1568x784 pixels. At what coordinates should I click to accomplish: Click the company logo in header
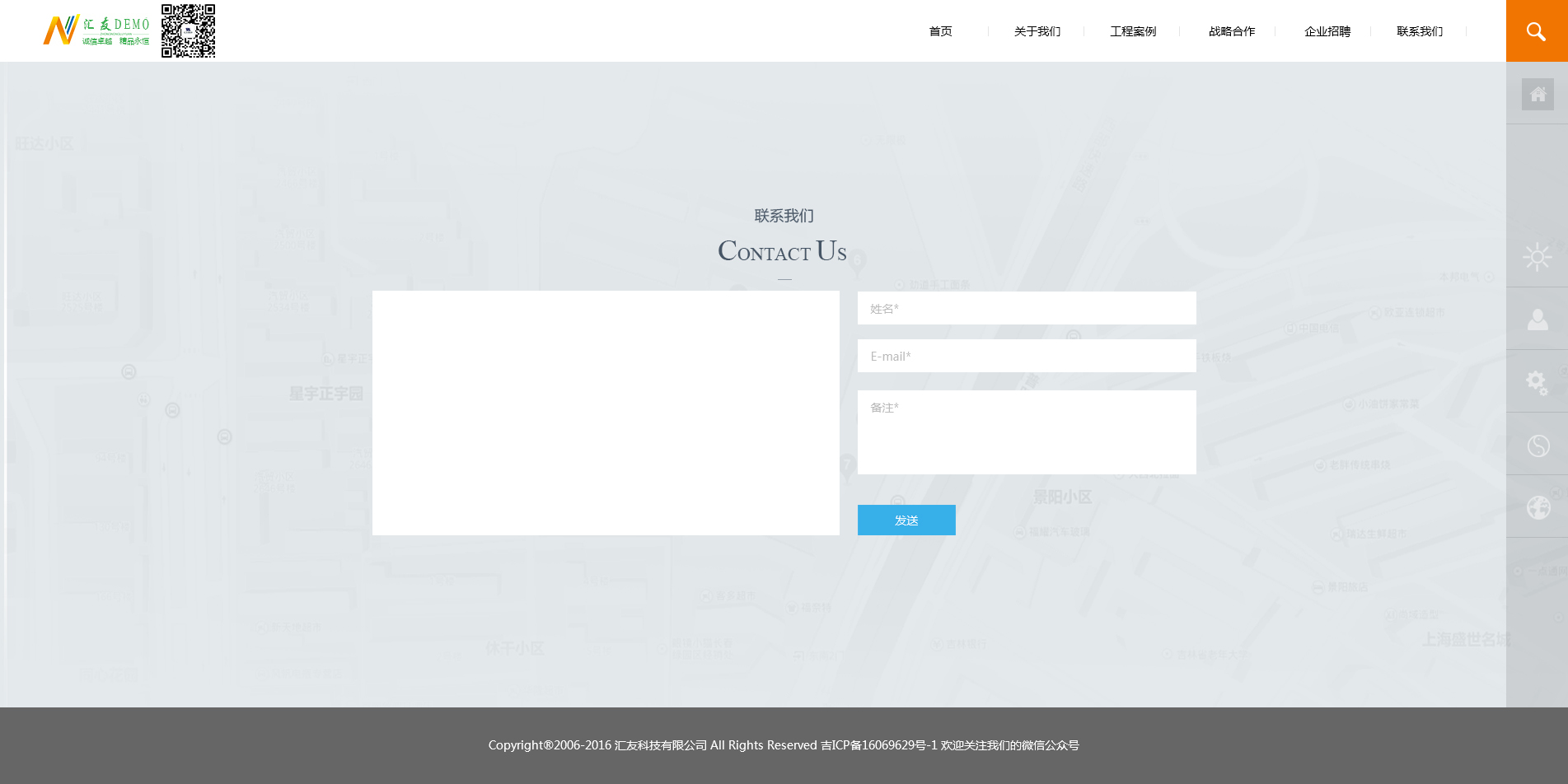(96, 30)
